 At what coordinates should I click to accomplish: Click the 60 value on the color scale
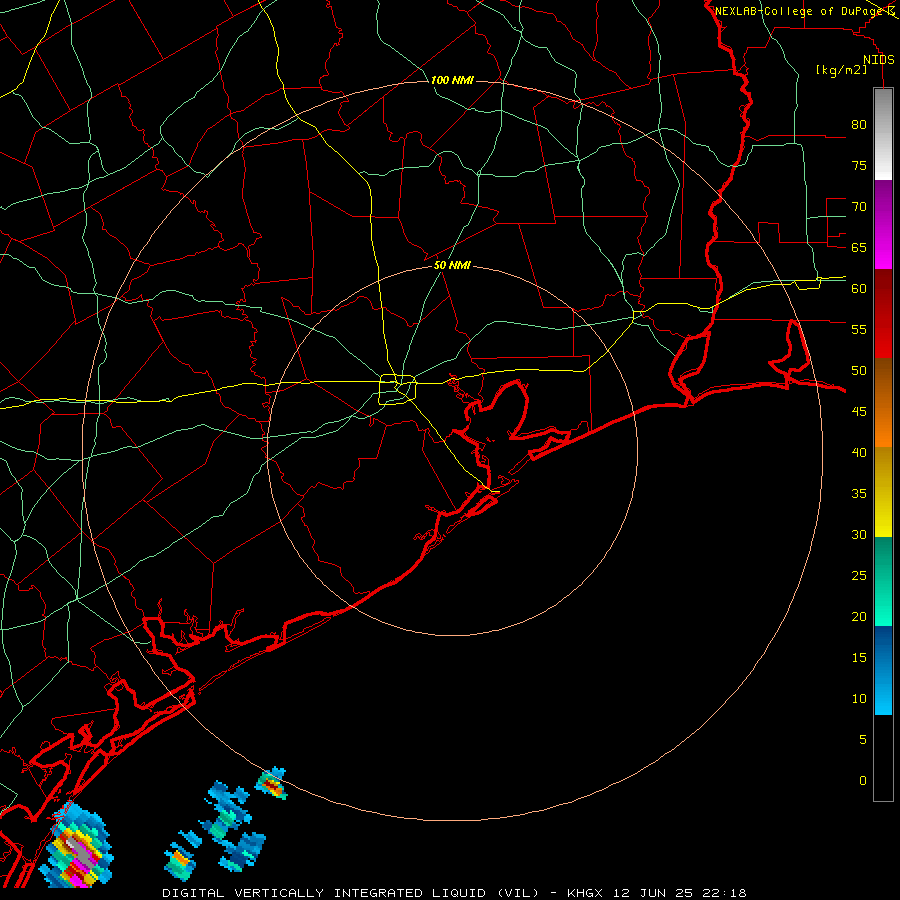pos(859,289)
